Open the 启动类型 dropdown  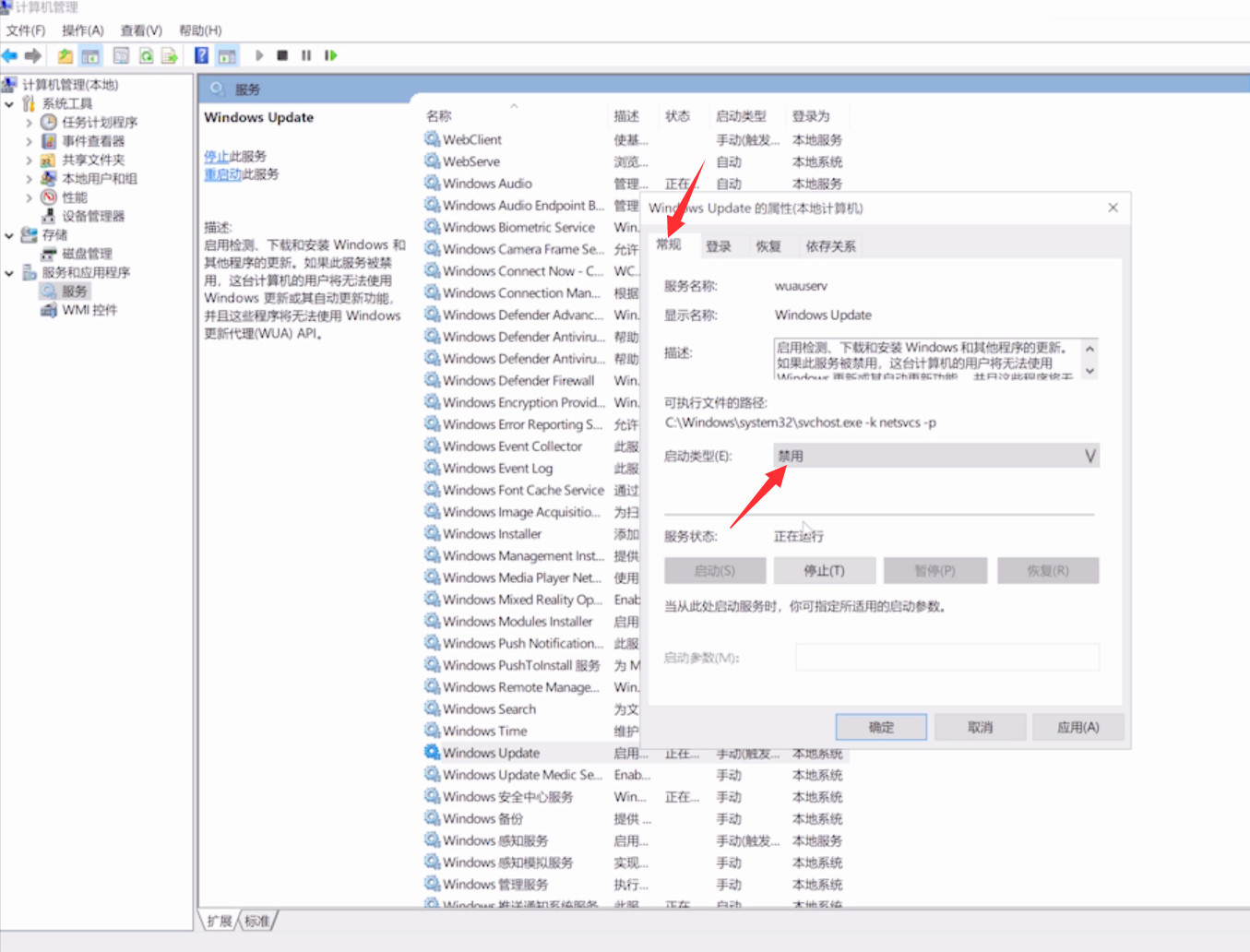[936, 456]
